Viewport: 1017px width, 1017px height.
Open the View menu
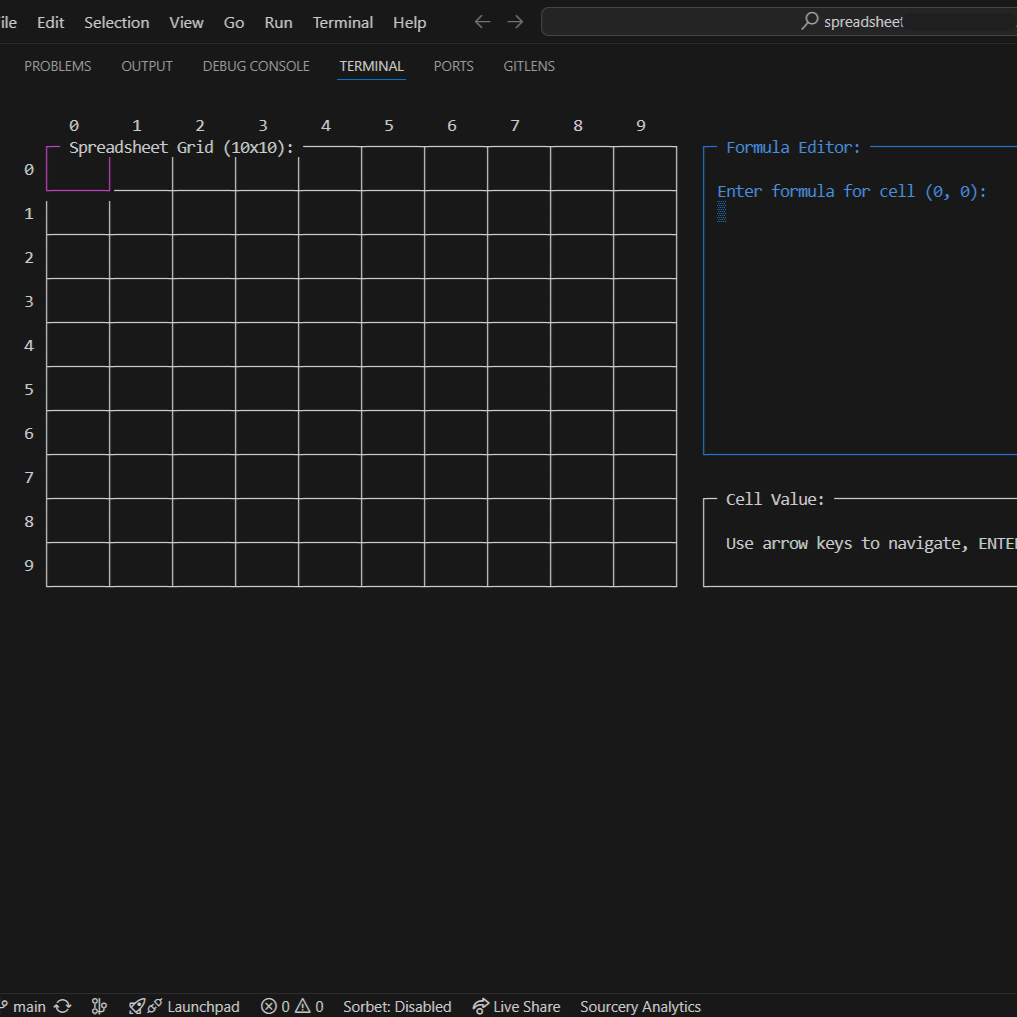(x=186, y=22)
